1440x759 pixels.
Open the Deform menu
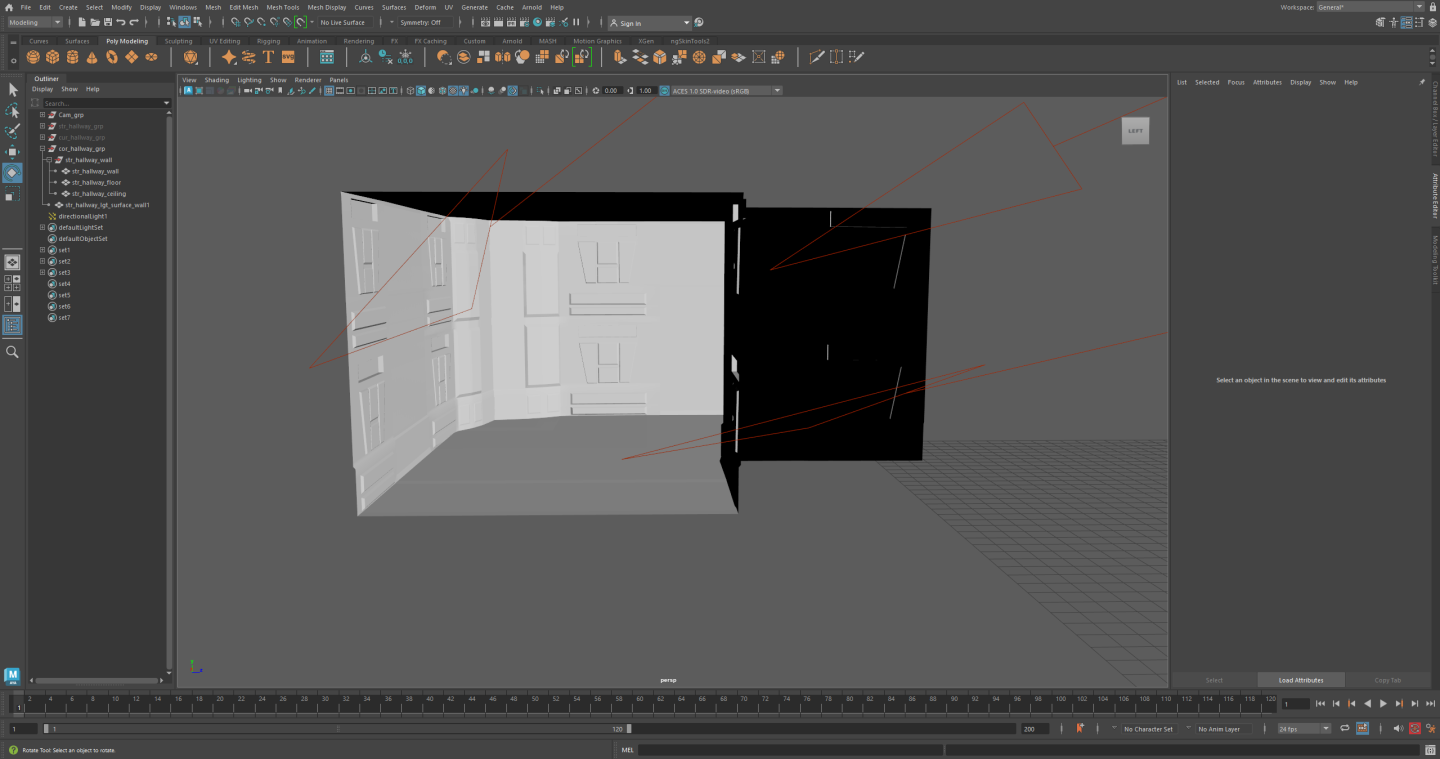click(425, 7)
